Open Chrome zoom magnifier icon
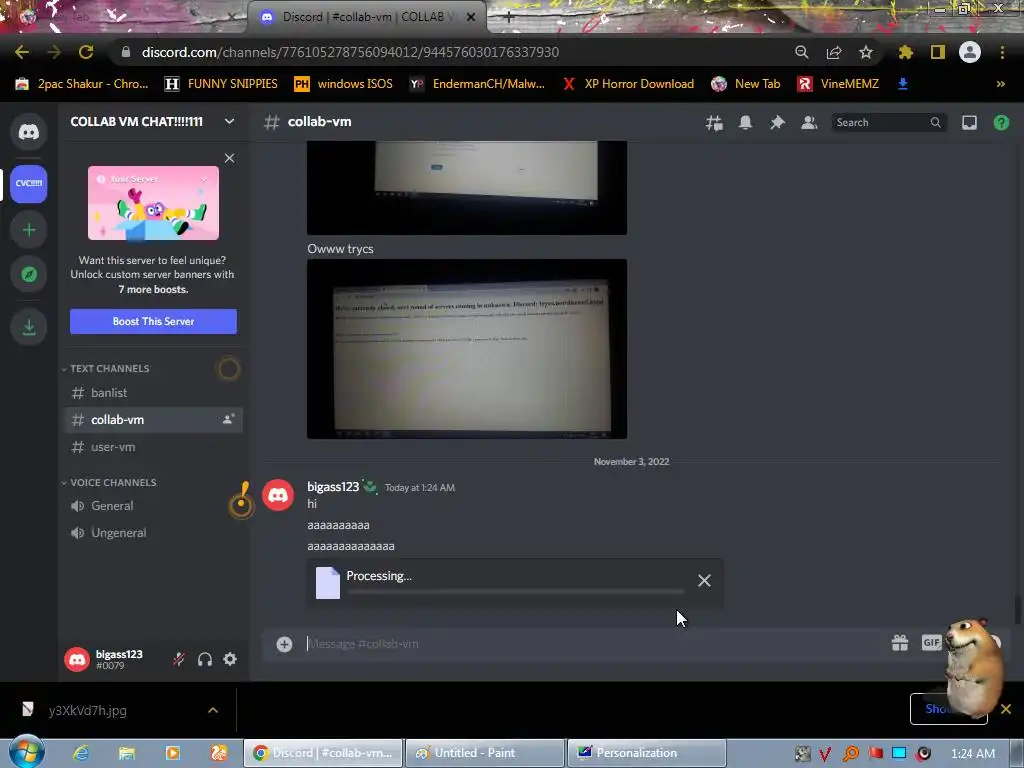The height and width of the screenshot is (768, 1024). (x=801, y=52)
